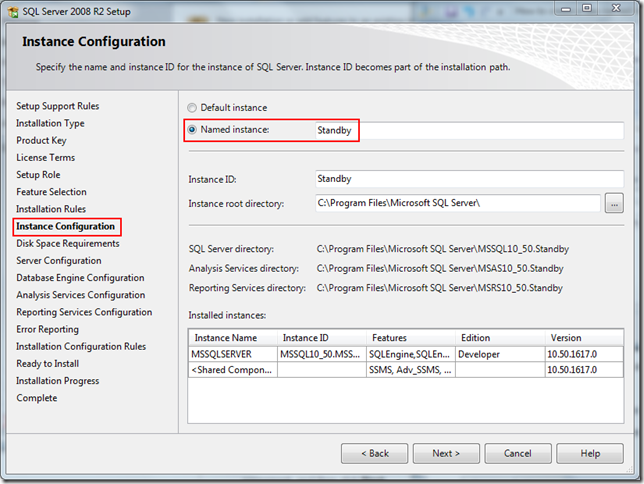This screenshot has height=484, width=644.
Task: Click the Help button
Action: 590,454
